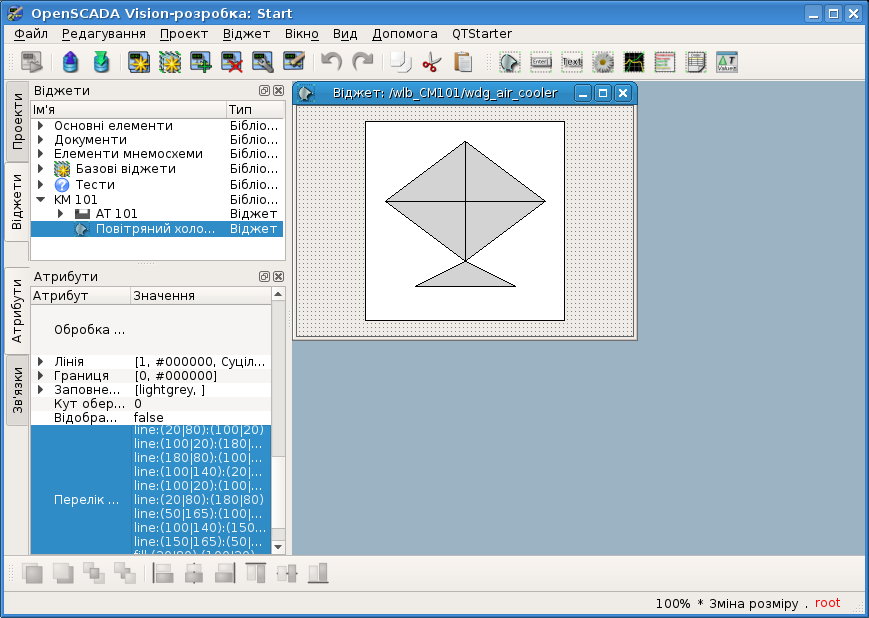Click the Paste clipboard icon
This screenshot has width=869, height=618.
(462, 63)
